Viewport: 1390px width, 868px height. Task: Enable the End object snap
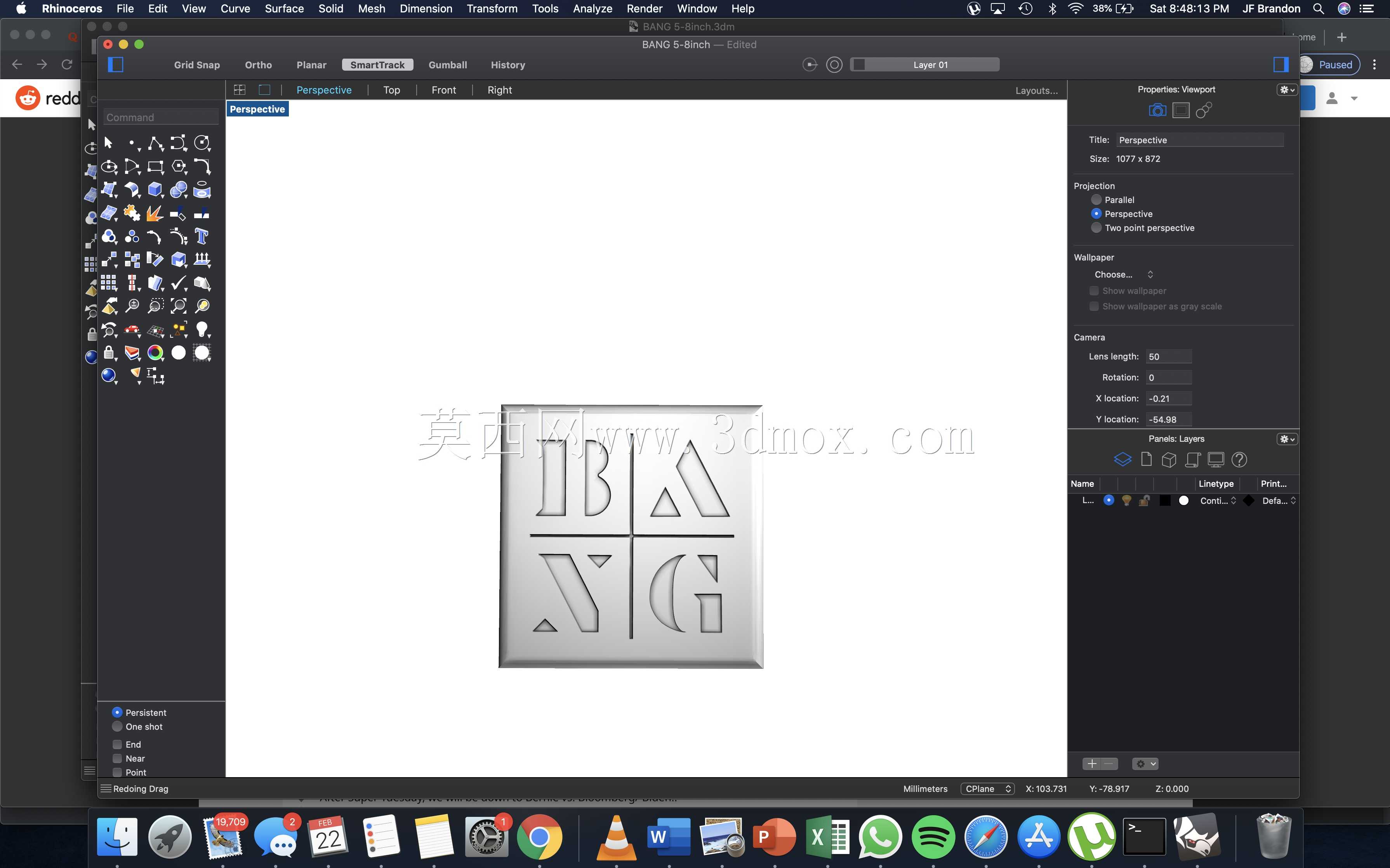tap(117, 744)
